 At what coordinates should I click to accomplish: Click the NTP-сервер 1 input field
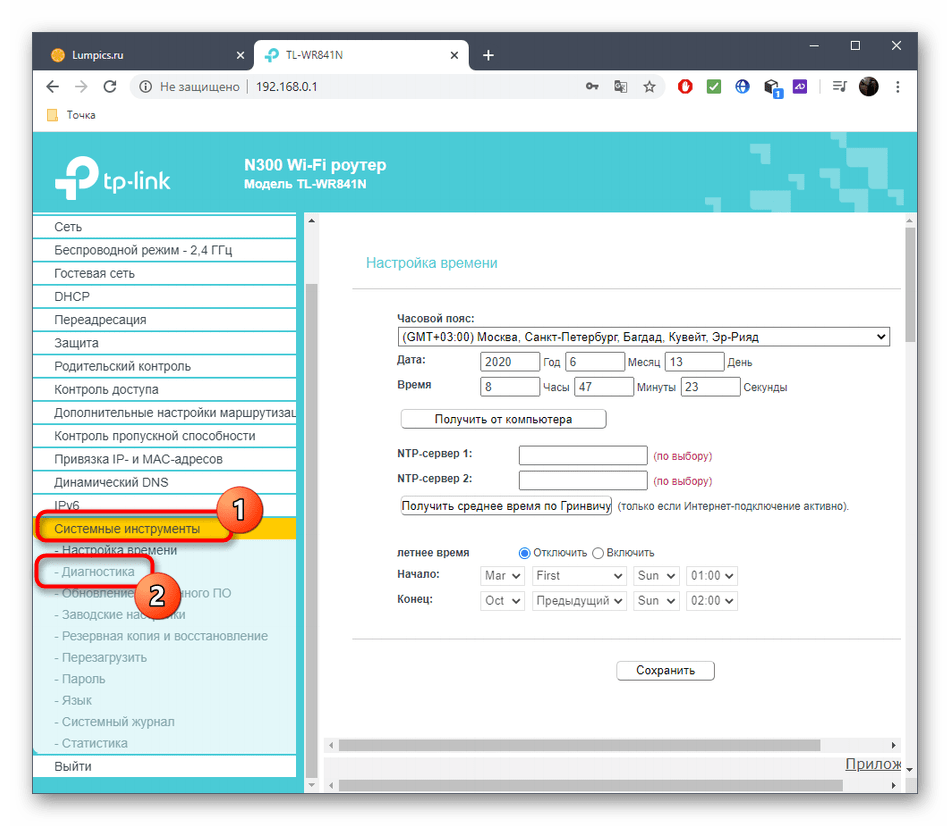(583, 456)
